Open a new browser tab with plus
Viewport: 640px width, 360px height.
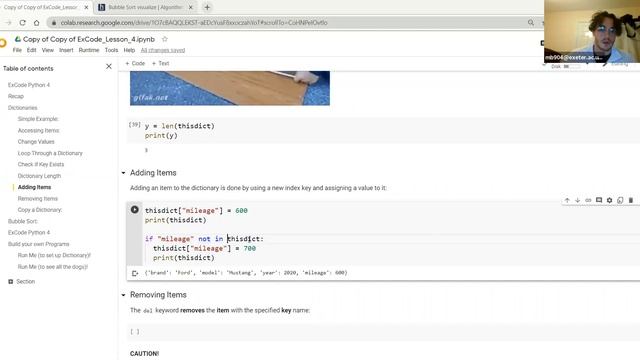pos(207,7)
